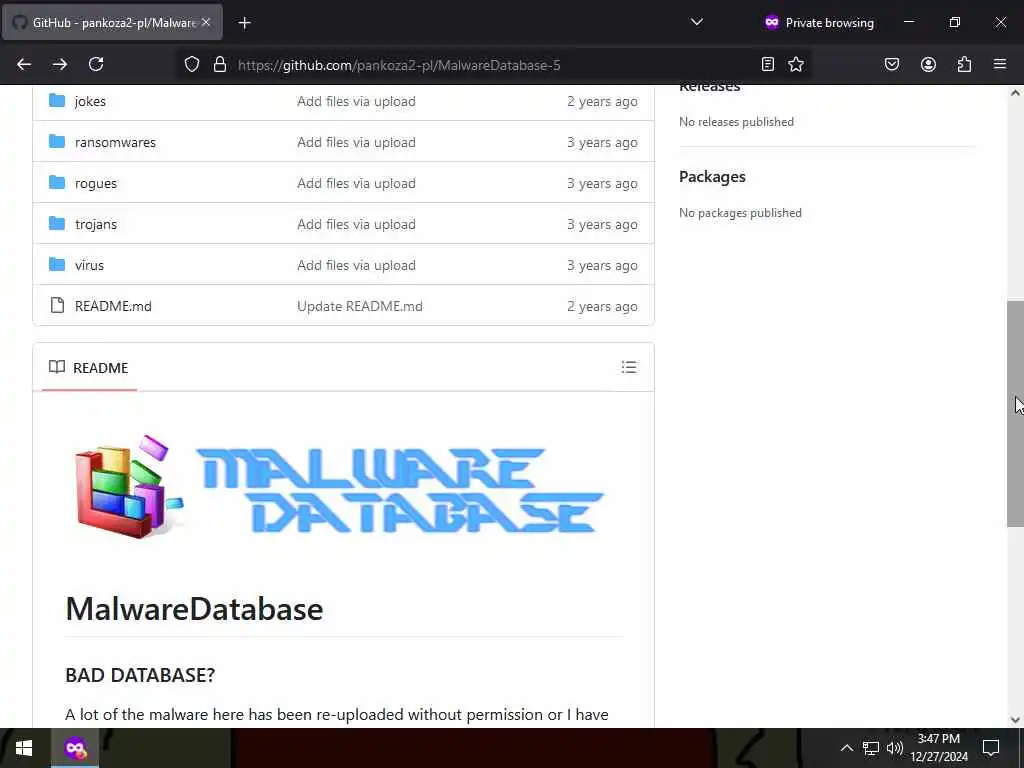The height and width of the screenshot is (768, 1024).
Task: Click the No releases published text
Action: point(736,121)
